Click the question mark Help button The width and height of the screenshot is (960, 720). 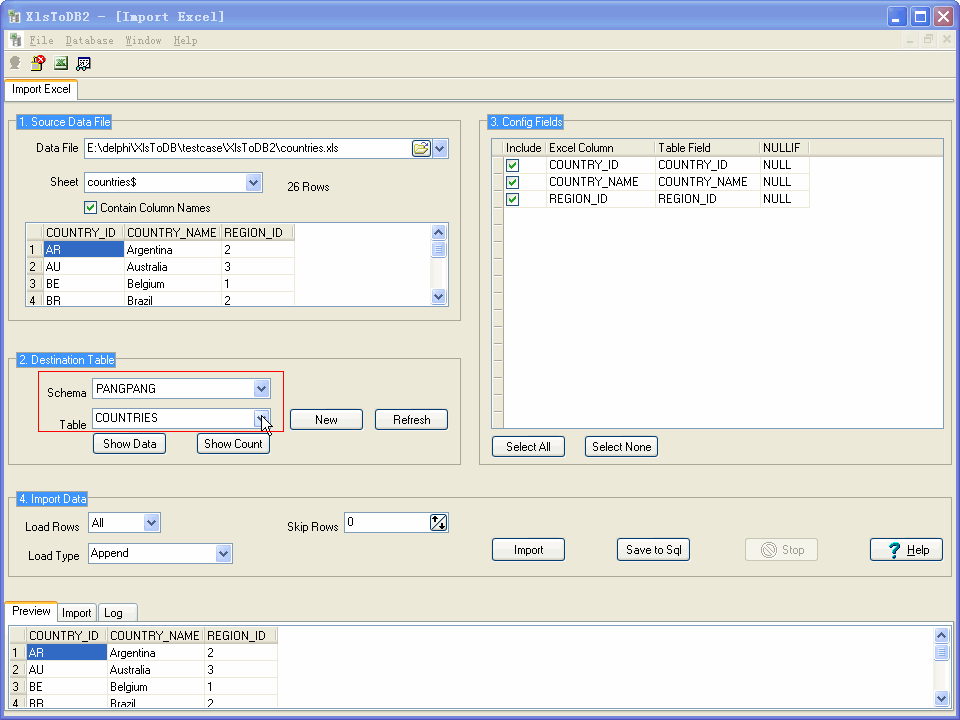pyautogui.click(x=906, y=550)
